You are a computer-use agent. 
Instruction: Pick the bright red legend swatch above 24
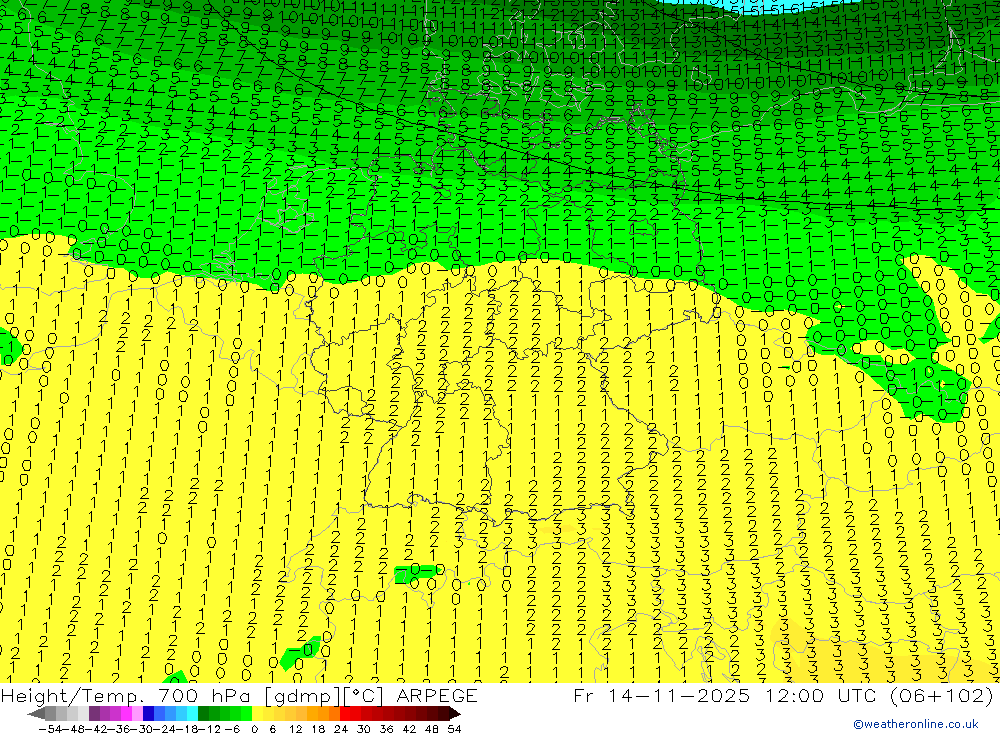click(345, 714)
